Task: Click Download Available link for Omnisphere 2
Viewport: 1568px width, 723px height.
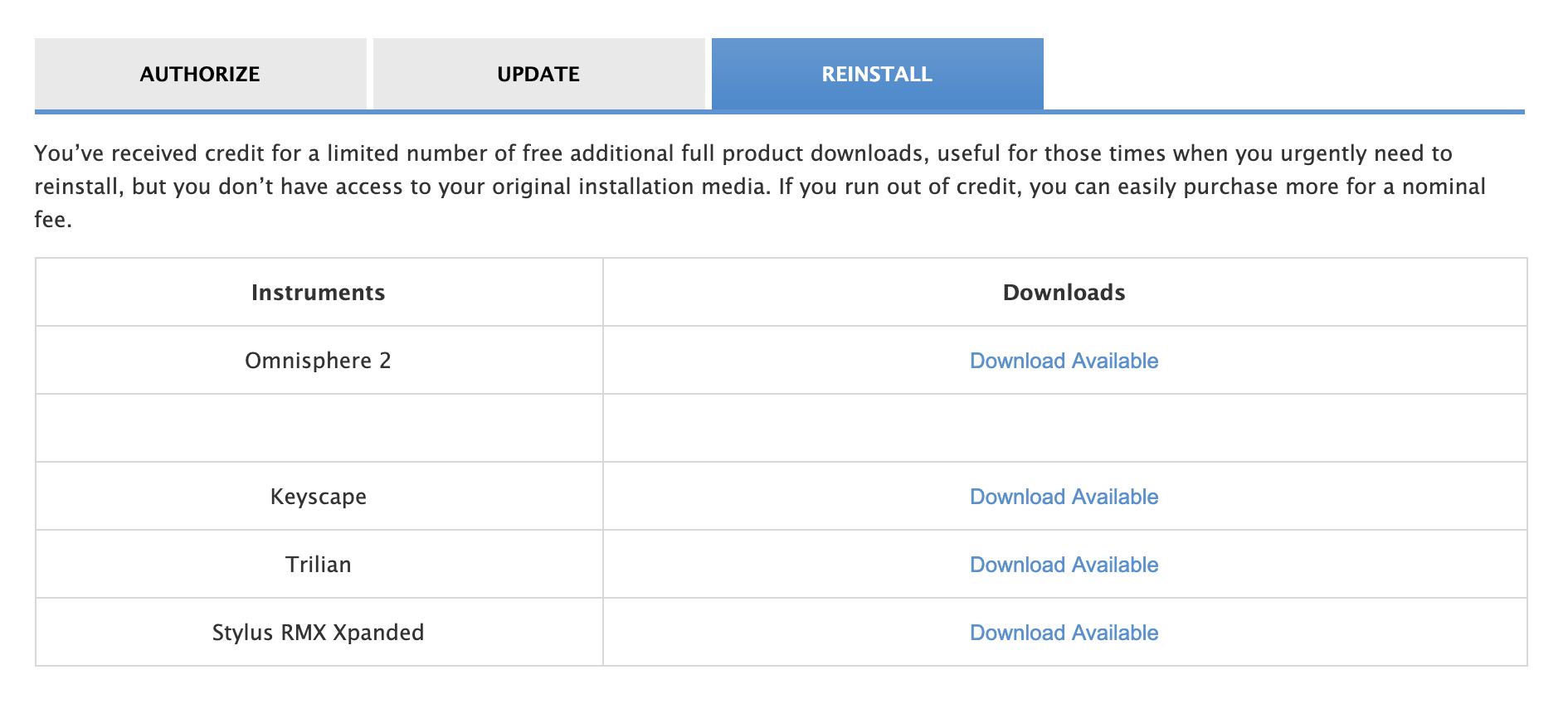Action: click(1064, 361)
